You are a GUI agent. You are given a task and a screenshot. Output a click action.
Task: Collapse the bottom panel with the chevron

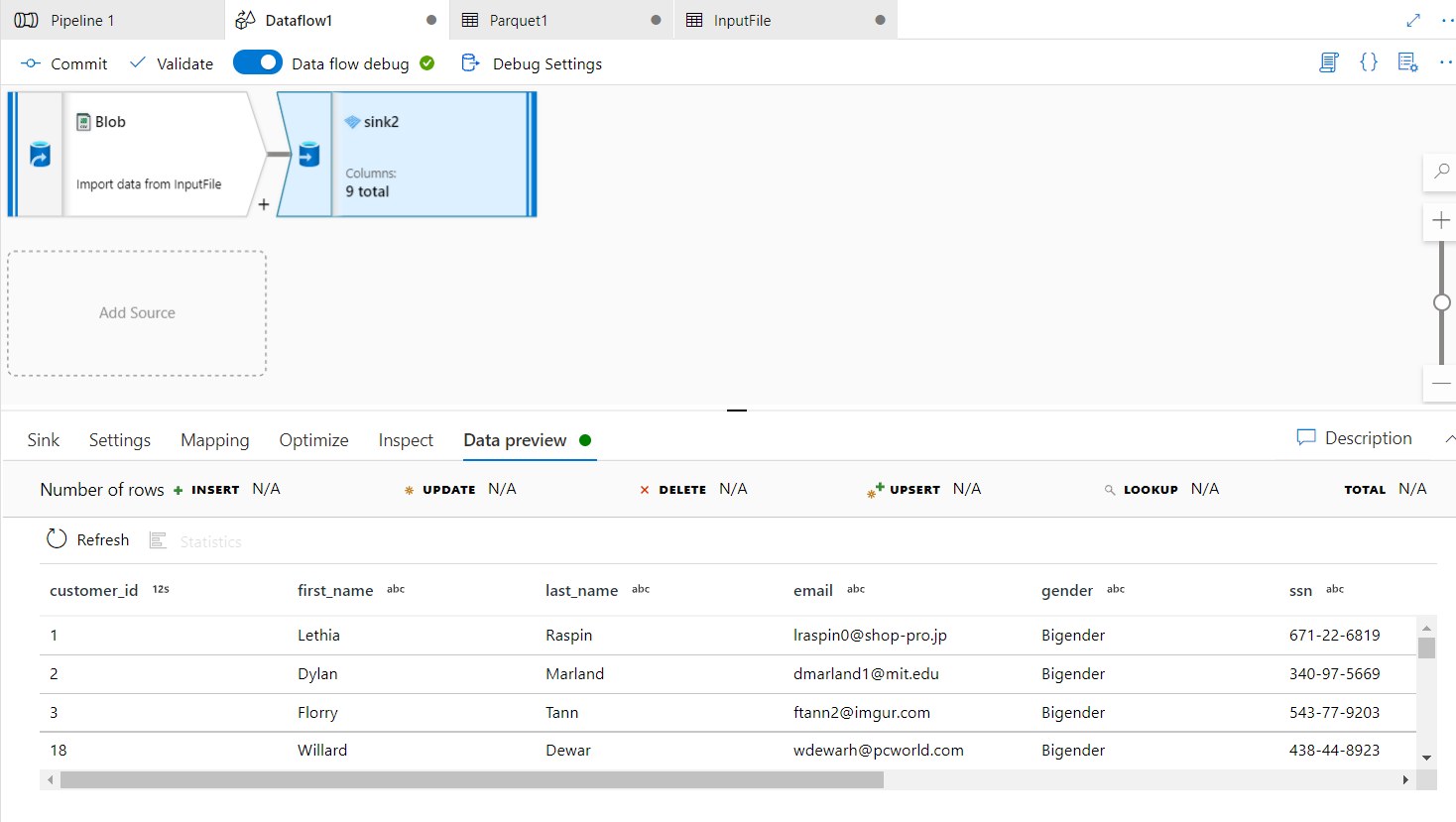click(x=1449, y=438)
